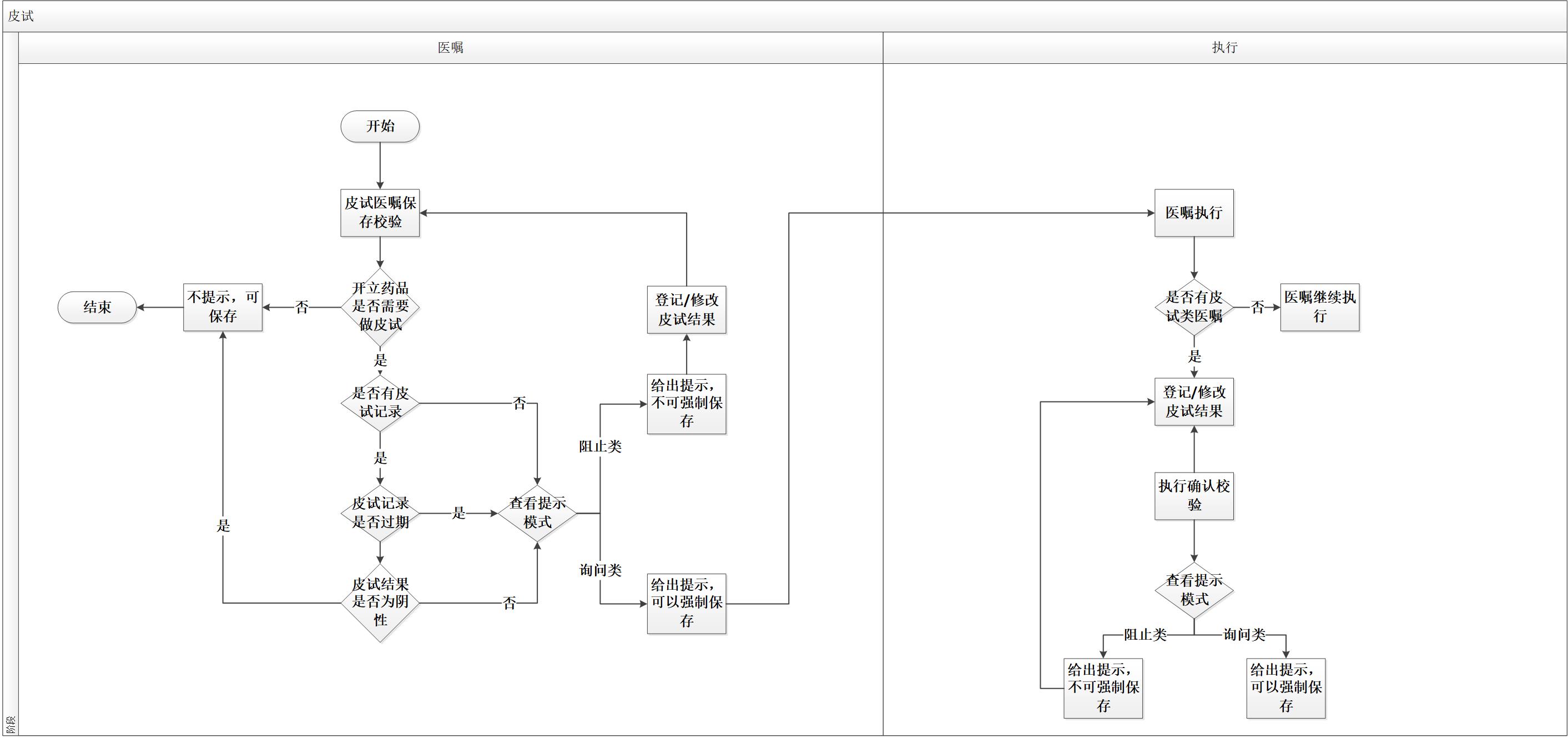The image size is (1568, 738).
Task: Select the 医嘱继续执行 process box
Action: pos(1320,307)
